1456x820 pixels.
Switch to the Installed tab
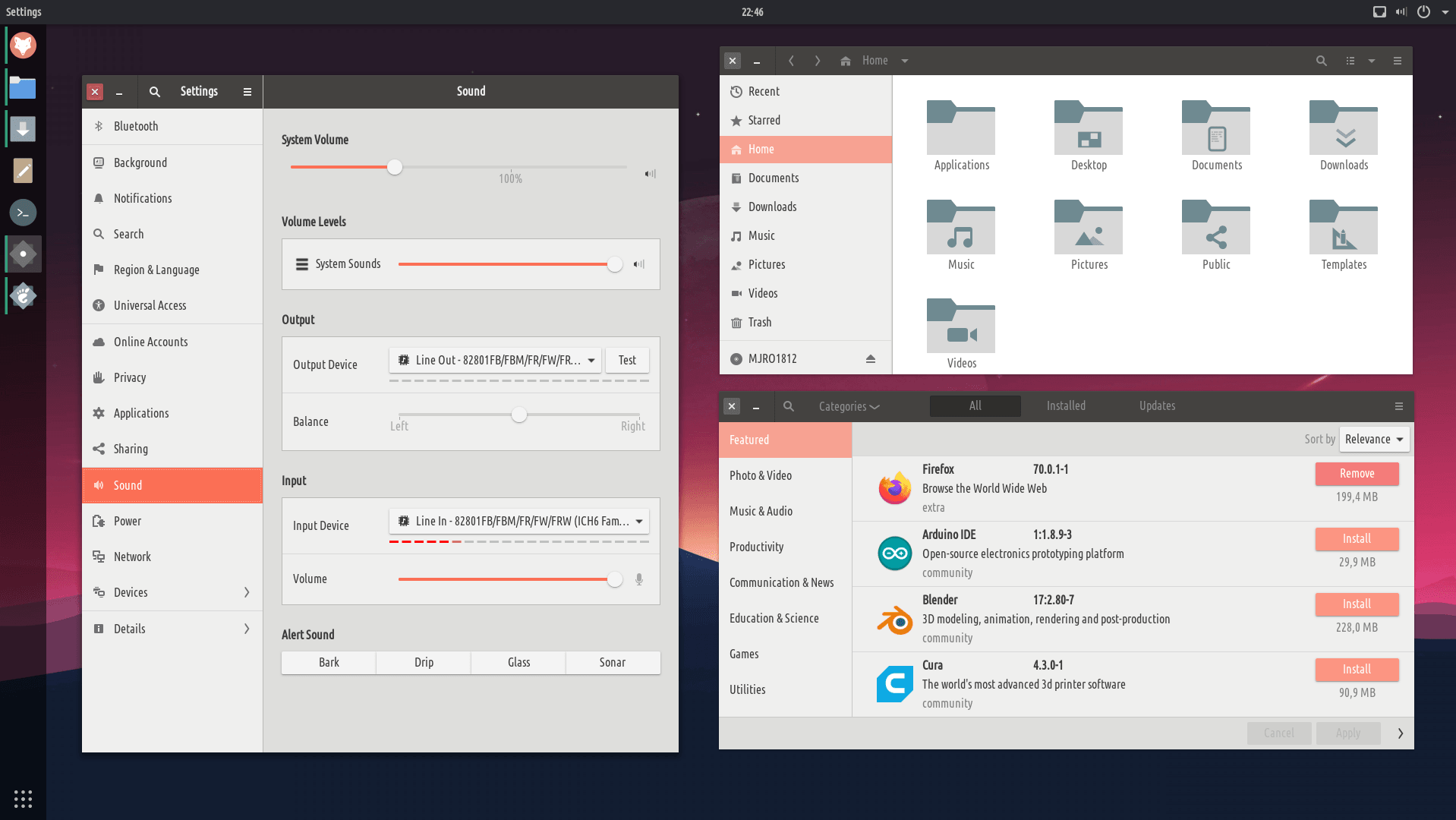pyautogui.click(x=1066, y=406)
